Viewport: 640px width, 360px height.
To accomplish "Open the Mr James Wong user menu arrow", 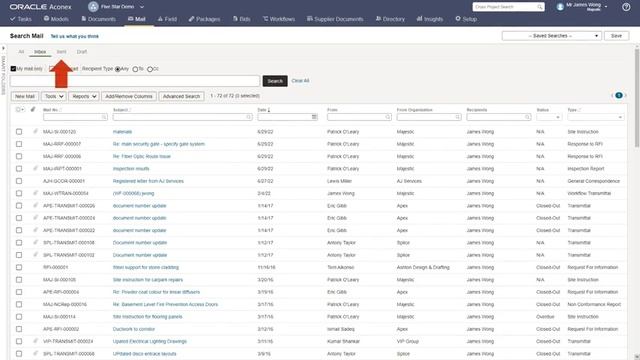I will 606,6.
